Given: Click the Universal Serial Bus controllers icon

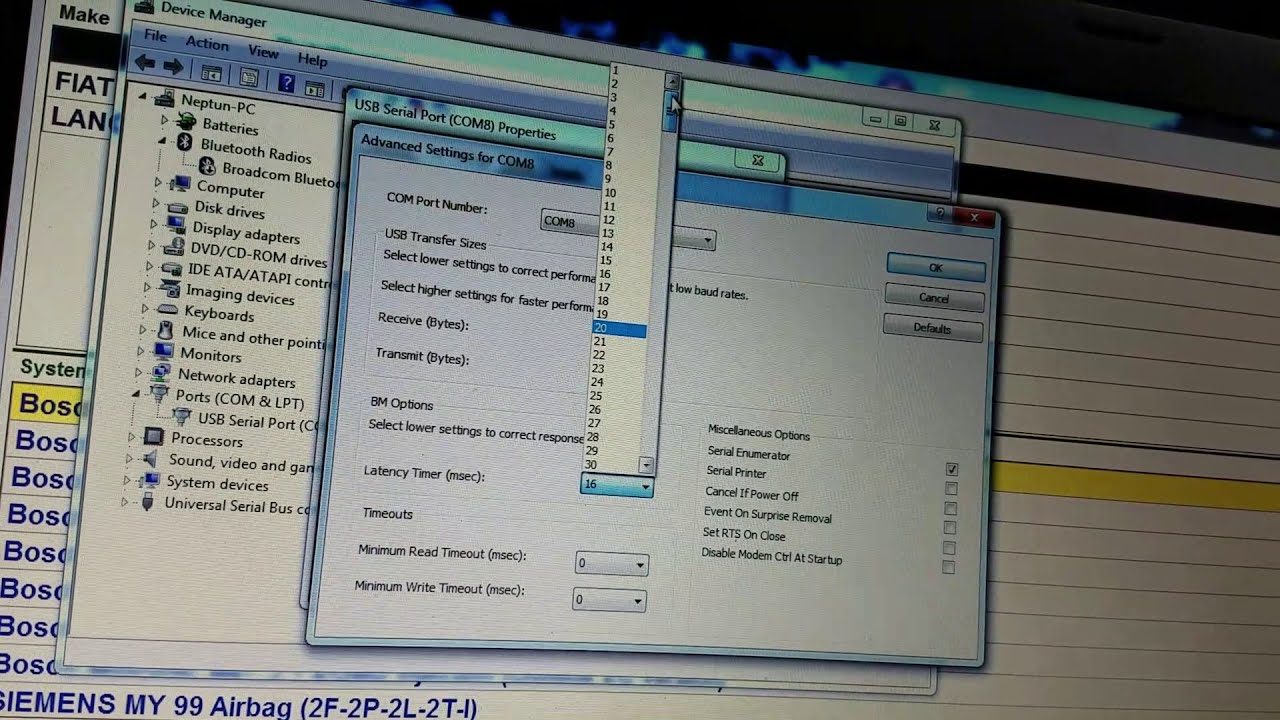Looking at the screenshot, I should (x=147, y=503).
